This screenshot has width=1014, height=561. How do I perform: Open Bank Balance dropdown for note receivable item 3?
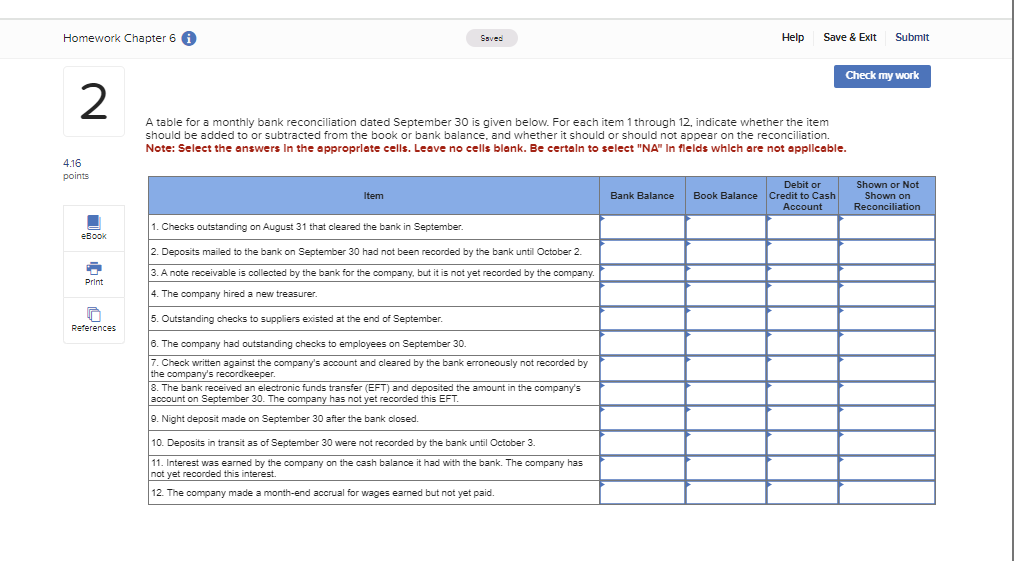[x=642, y=273]
